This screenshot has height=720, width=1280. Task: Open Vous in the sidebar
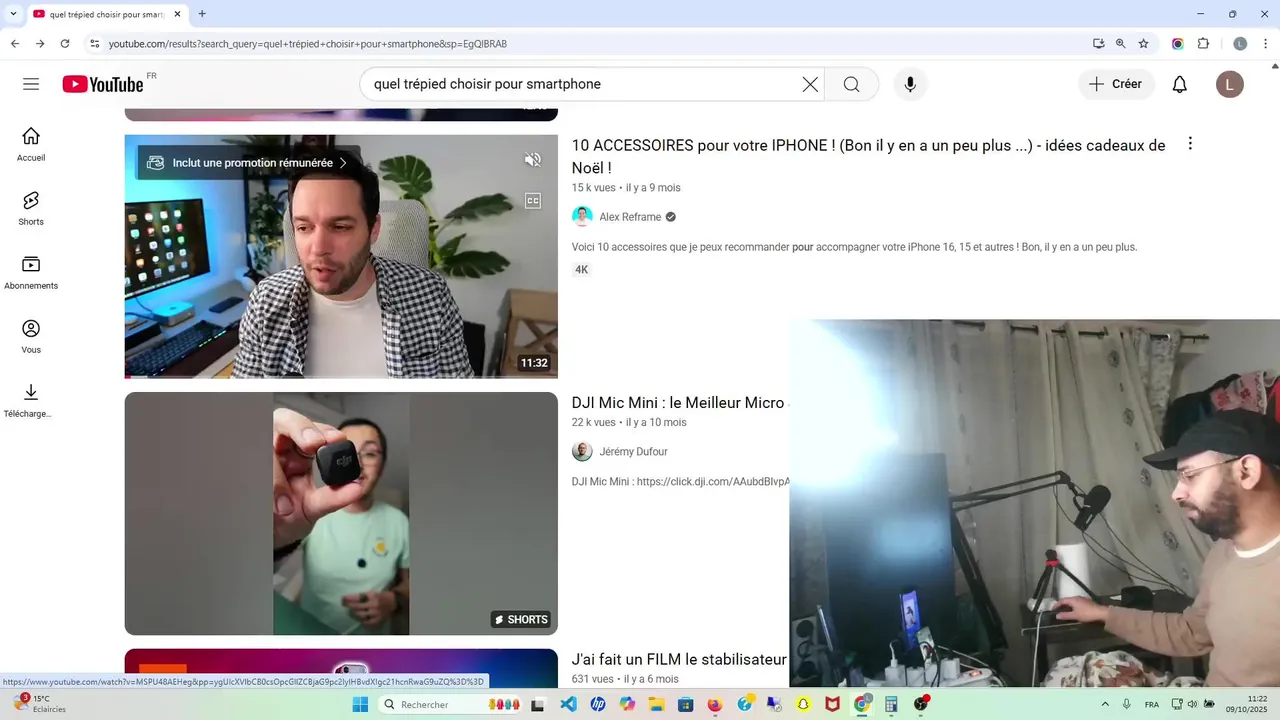[x=31, y=336]
